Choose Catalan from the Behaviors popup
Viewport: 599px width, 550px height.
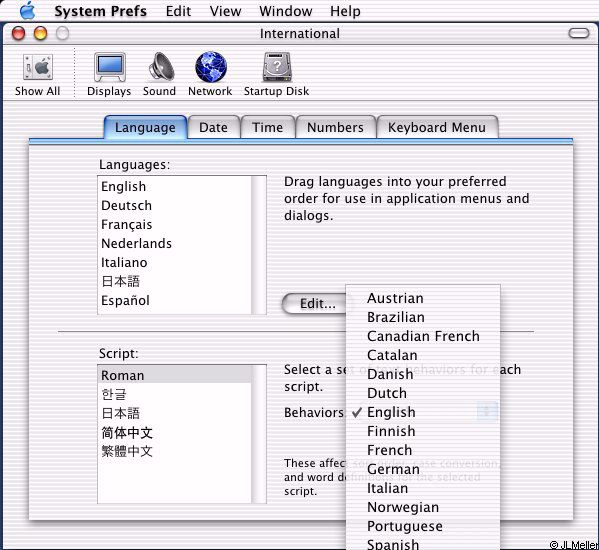point(423,355)
